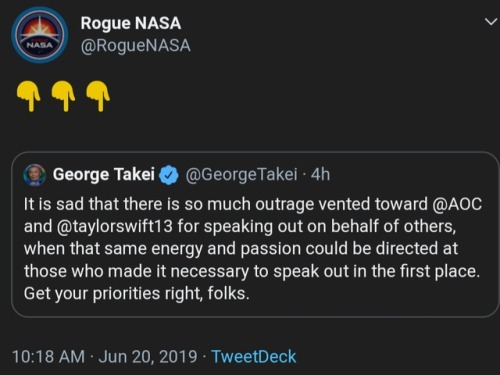
Task: Select the first pointing-down hand emoji
Action: tap(29, 96)
